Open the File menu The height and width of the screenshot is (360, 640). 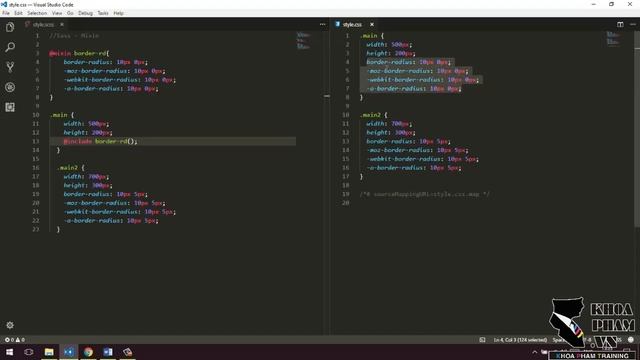point(6,13)
